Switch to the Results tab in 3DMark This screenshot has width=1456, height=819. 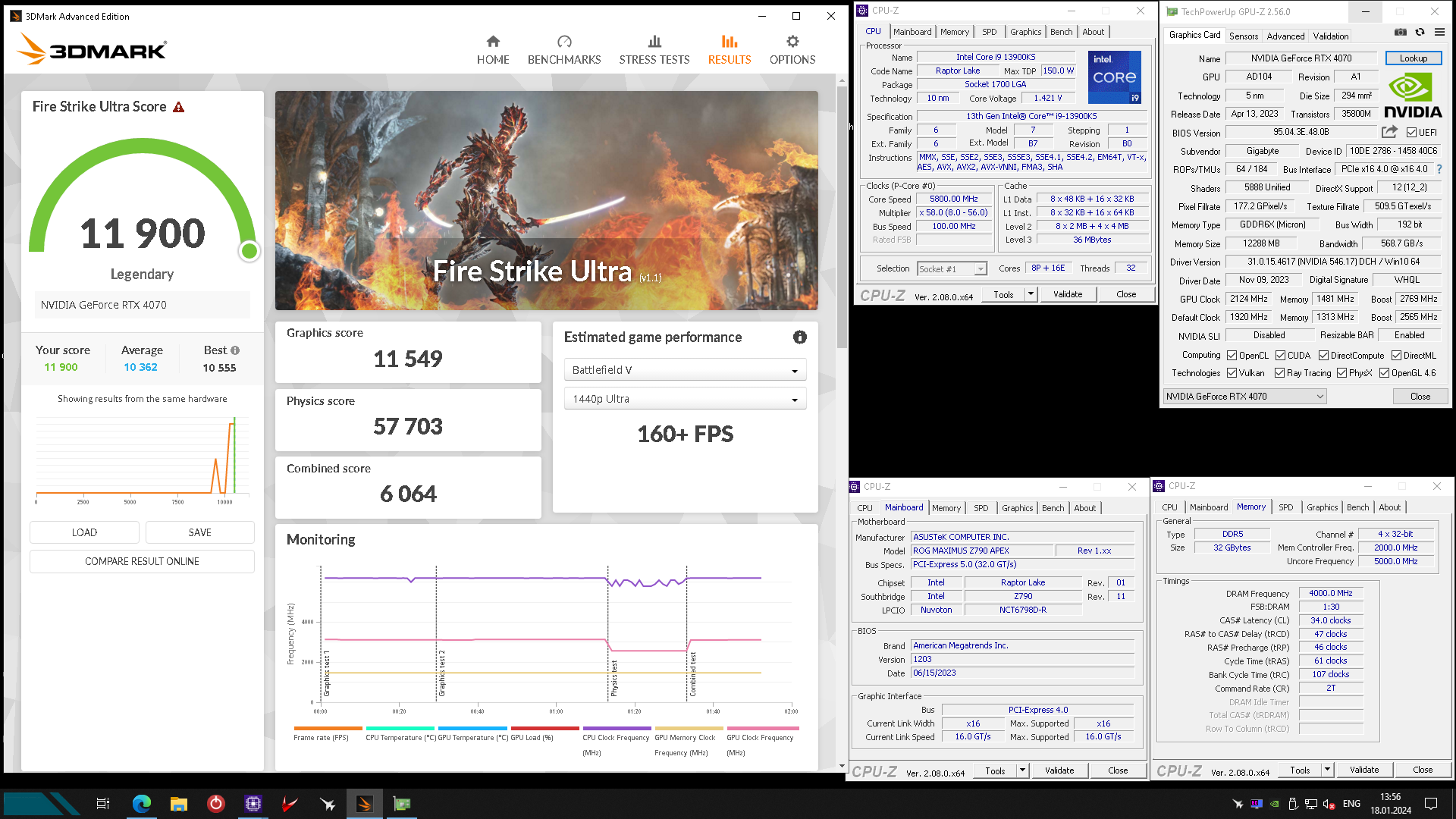[730, 50]
